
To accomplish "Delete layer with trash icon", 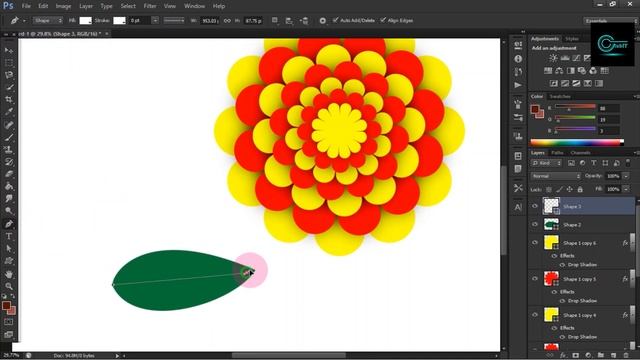I will [x=626, y=356].
